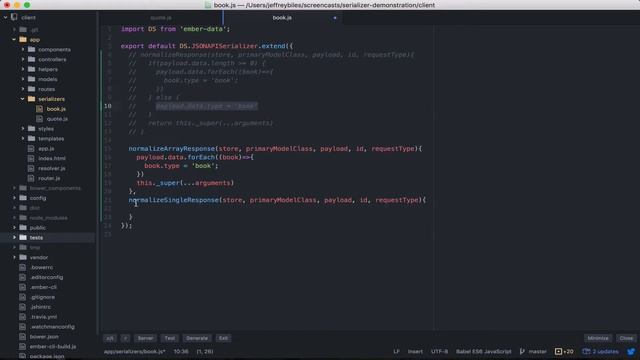640x360 pixels.
Task: Collapse the serializers folder arrow
Action: (x=23, y=99)
